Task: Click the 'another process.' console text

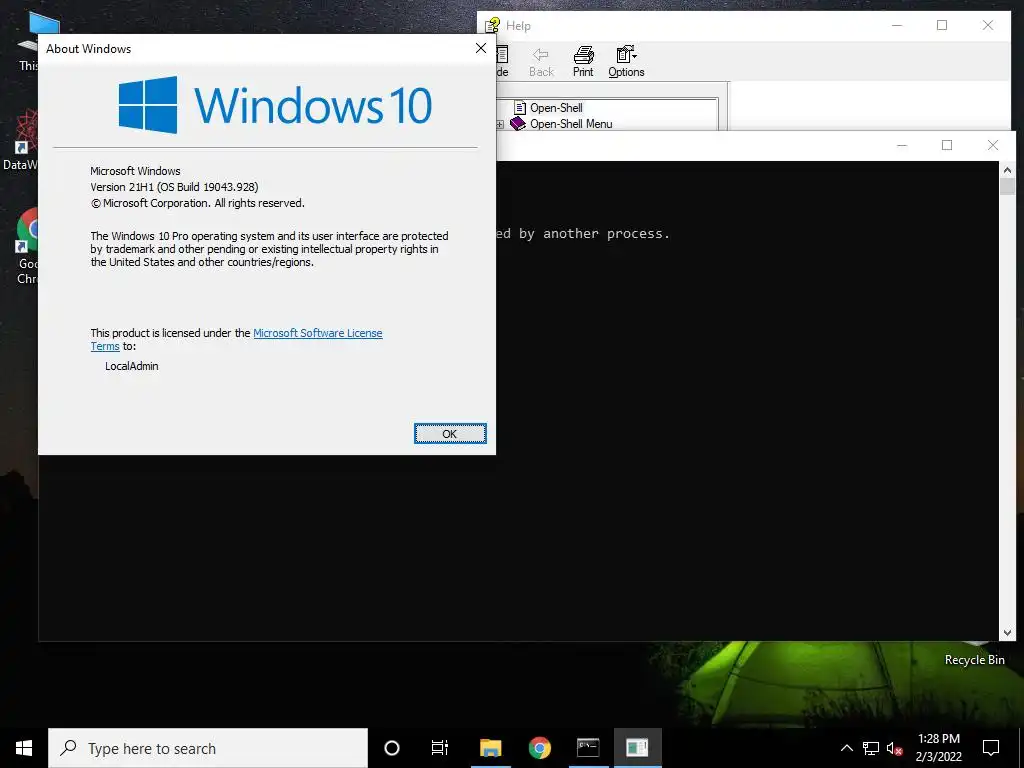Action: 606,234
